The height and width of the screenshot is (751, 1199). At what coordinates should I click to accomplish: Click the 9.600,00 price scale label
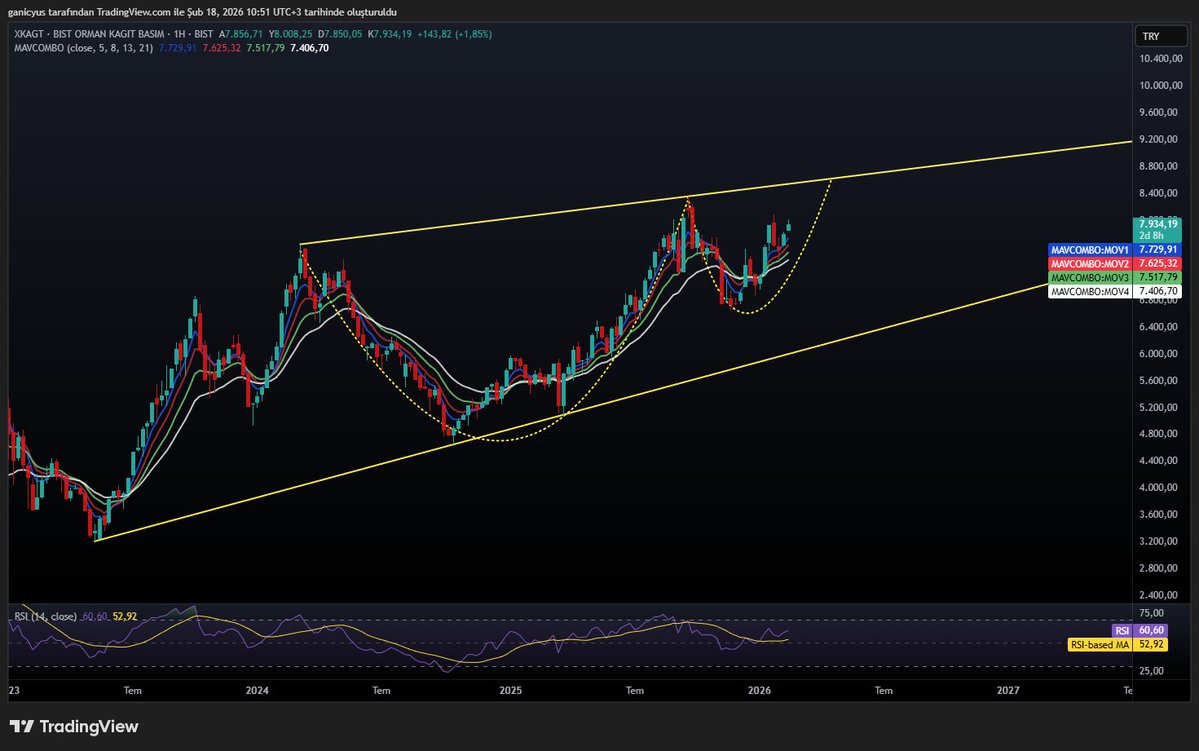point(1160,112)
